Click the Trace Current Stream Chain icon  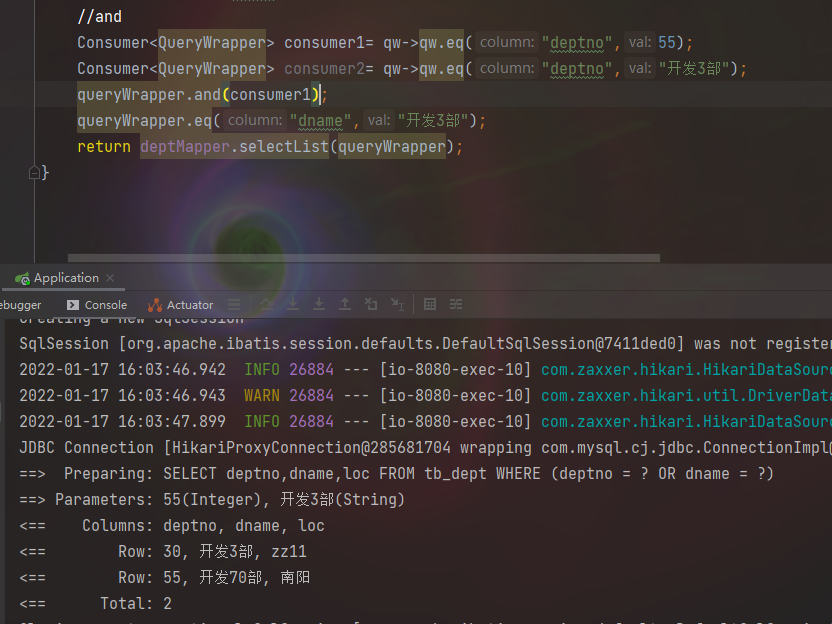456,304
